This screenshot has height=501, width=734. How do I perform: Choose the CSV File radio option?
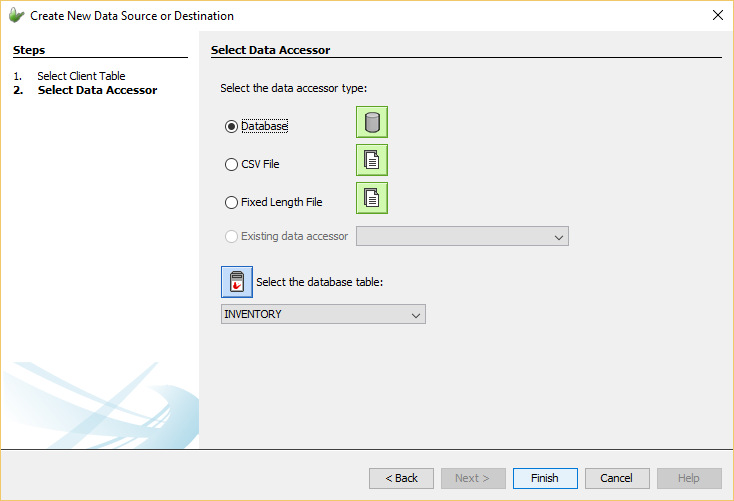232,164
